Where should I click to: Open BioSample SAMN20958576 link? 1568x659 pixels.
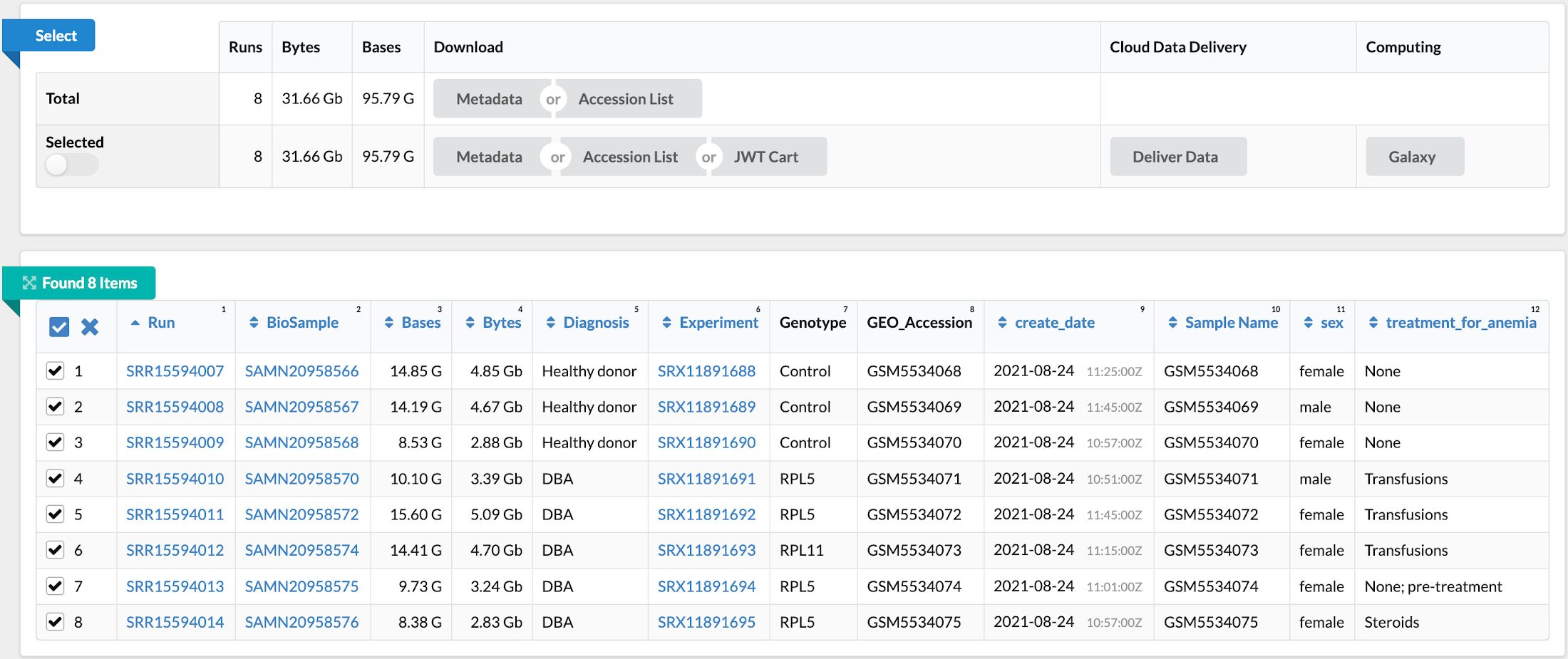pyautogui.click(x=301, y=622)
